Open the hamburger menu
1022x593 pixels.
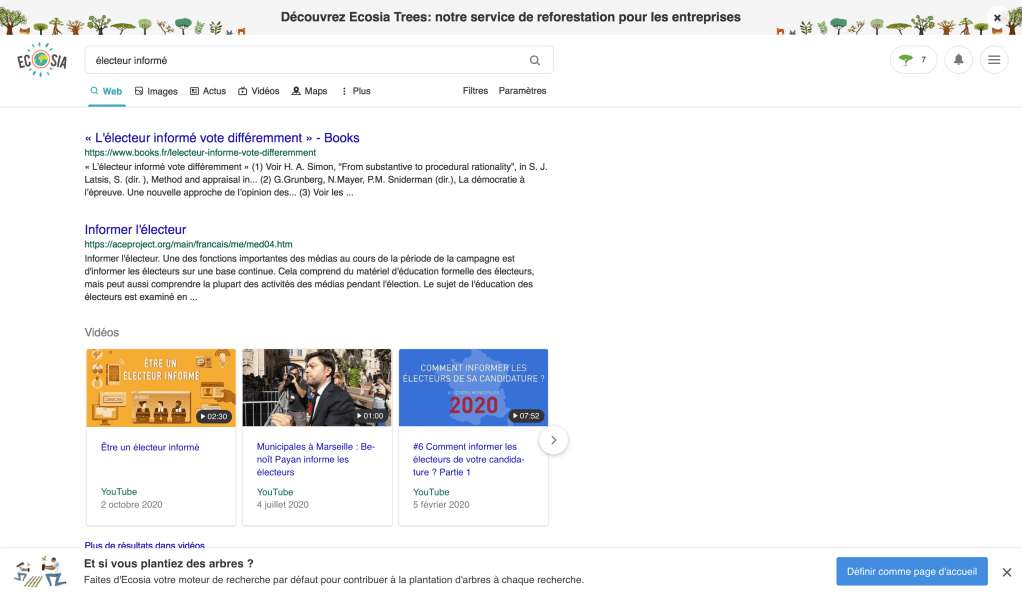(x=994, y=60)
